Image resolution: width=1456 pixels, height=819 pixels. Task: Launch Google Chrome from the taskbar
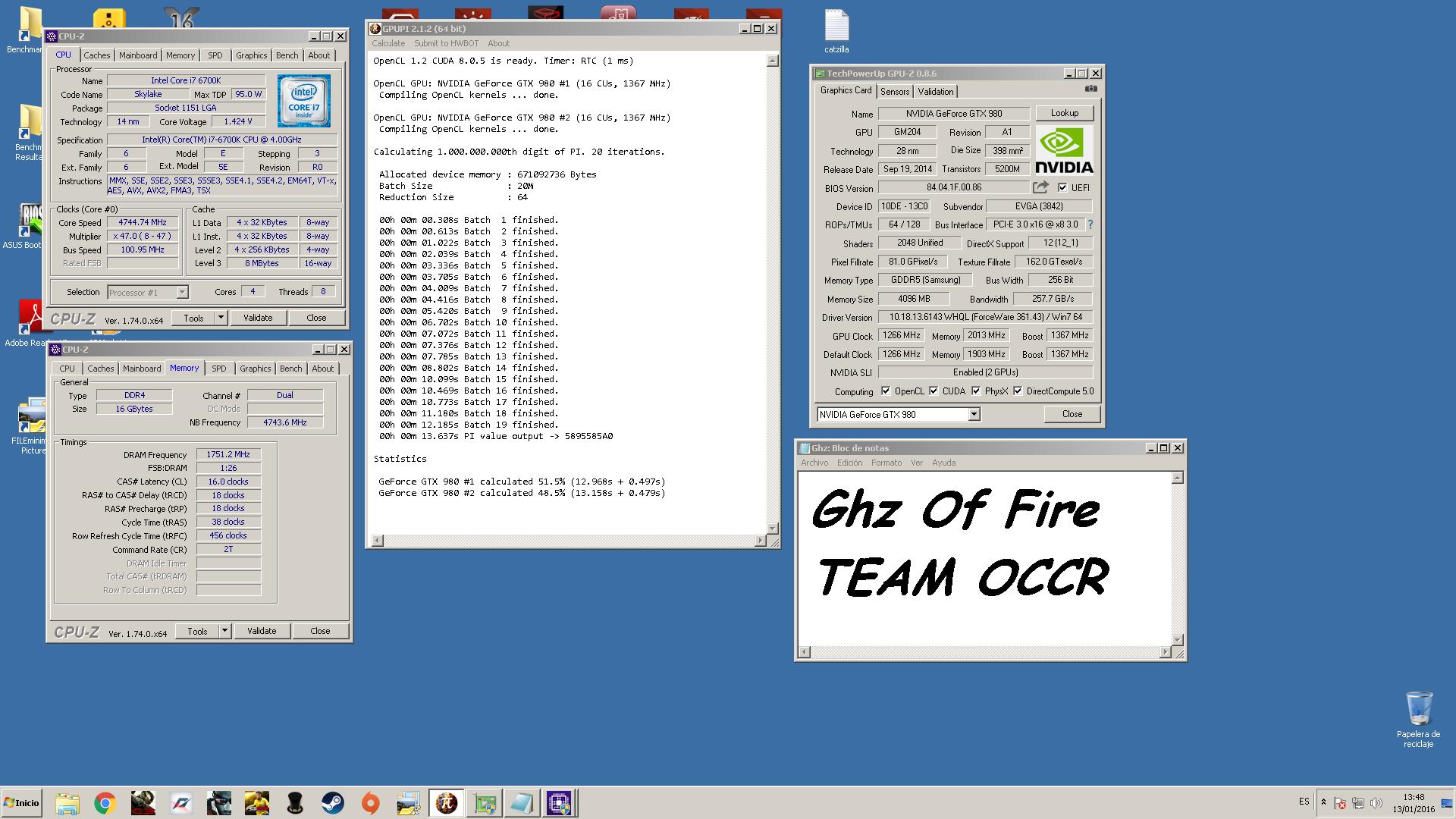pos(105,803)
